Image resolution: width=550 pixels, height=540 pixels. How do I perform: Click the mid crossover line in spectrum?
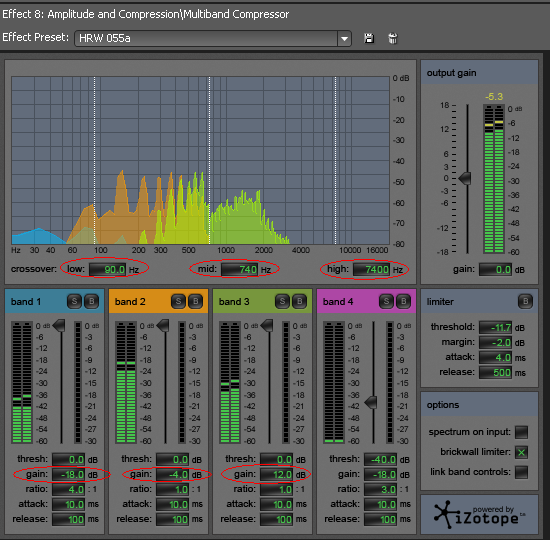click(x=209, y=160)
